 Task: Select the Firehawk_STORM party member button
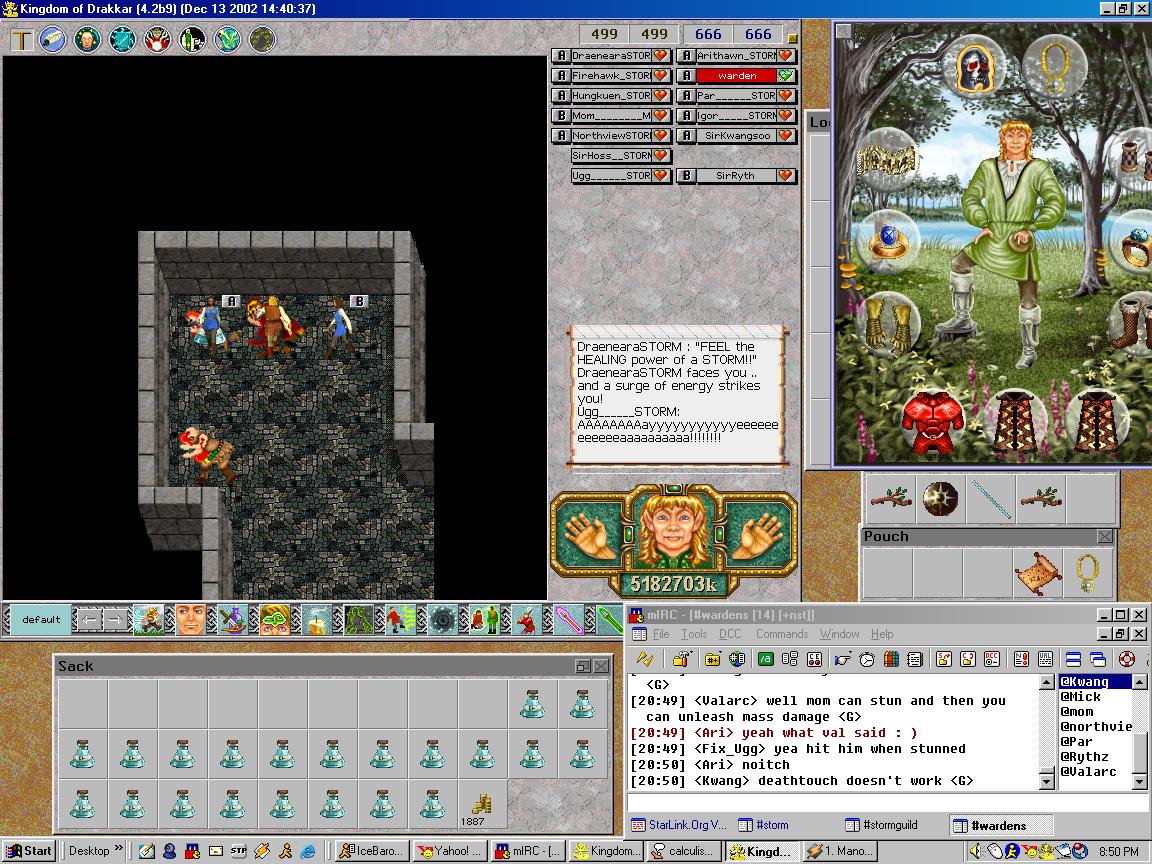611,76
